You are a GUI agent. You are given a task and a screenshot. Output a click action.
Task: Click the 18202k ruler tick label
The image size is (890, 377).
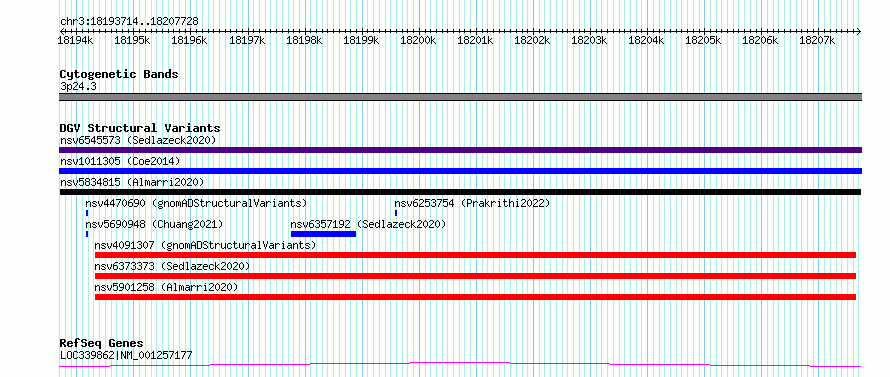pos(532,40)
